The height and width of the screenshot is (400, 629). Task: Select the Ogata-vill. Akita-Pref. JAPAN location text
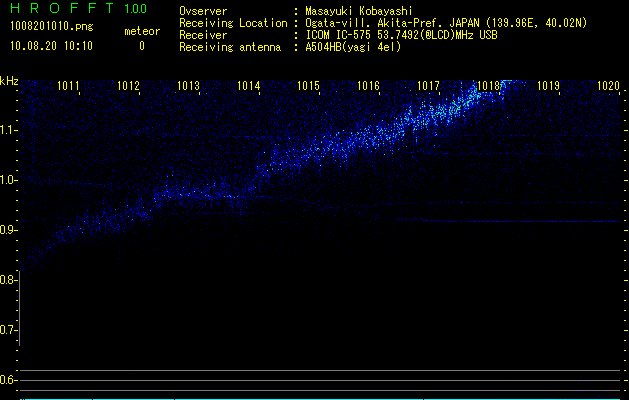[446, 23]
